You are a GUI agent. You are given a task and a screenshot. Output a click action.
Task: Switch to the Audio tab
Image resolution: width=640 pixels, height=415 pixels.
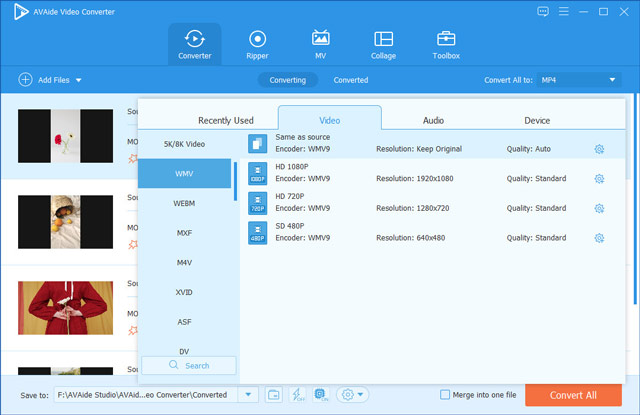click(x=433, y=120)
